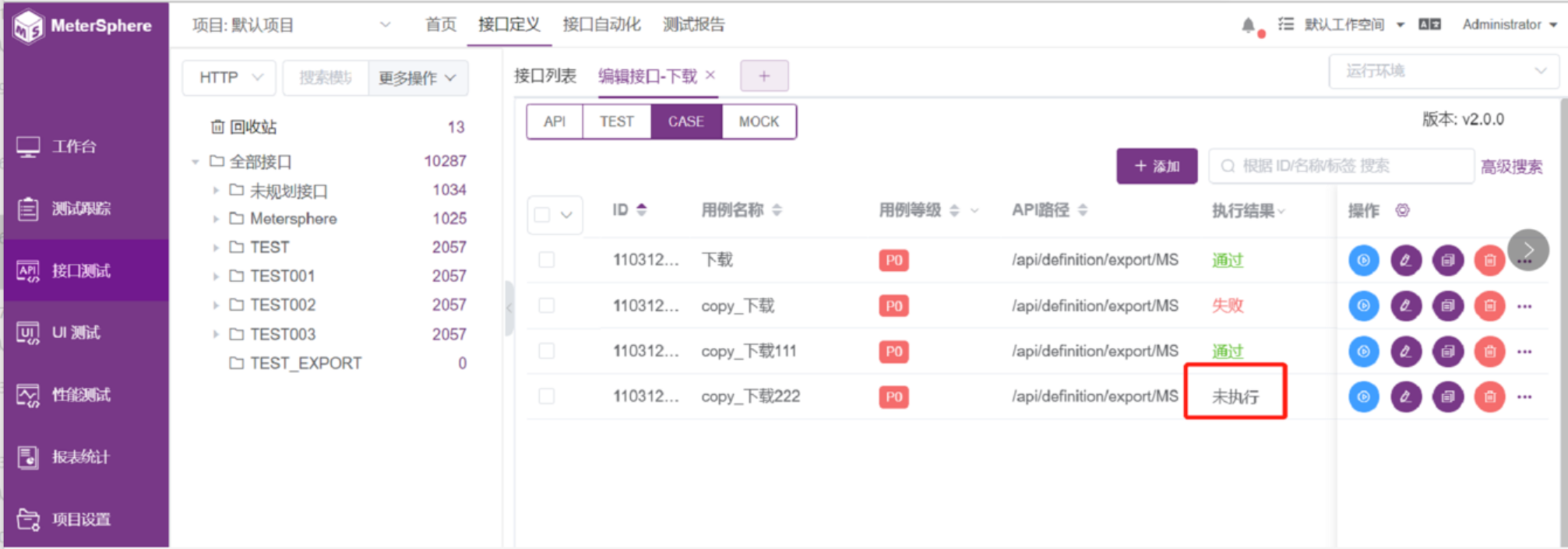Delete the 下载 case with trash icon
The height and width of the screenshot is (549, 1568).
(1489, 260)
